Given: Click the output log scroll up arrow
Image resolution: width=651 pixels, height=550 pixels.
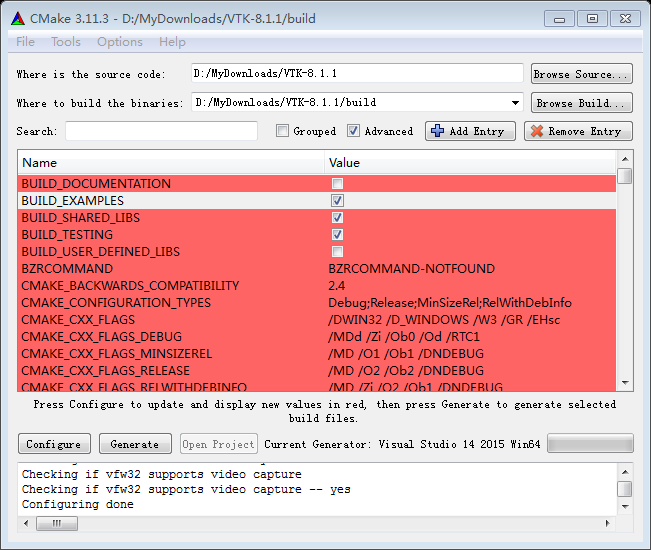Looking at the screenshot, I should pos(625,472).
